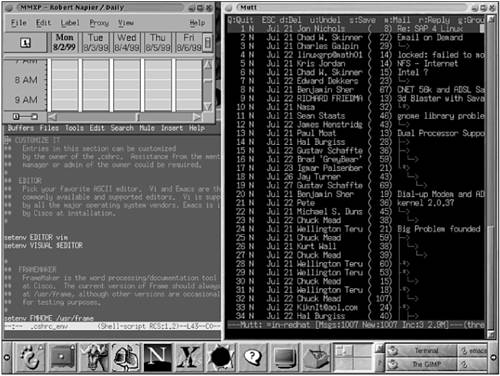Open the MMXP window menu button in titlebar
This screenshot has width=500, height=376.
[x=9, y=7]
